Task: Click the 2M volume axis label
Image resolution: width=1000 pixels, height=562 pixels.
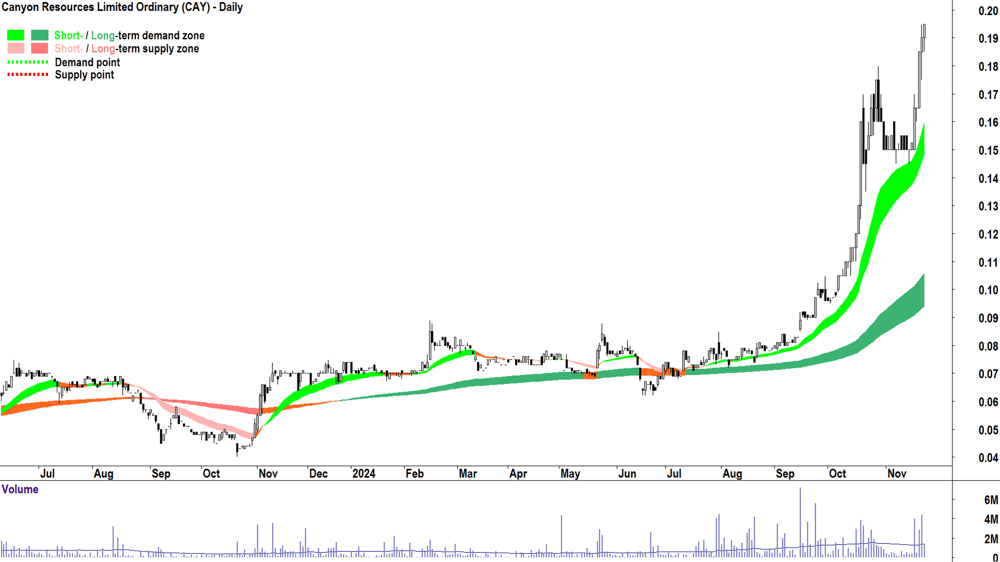Action: click(x=991, y=540)
